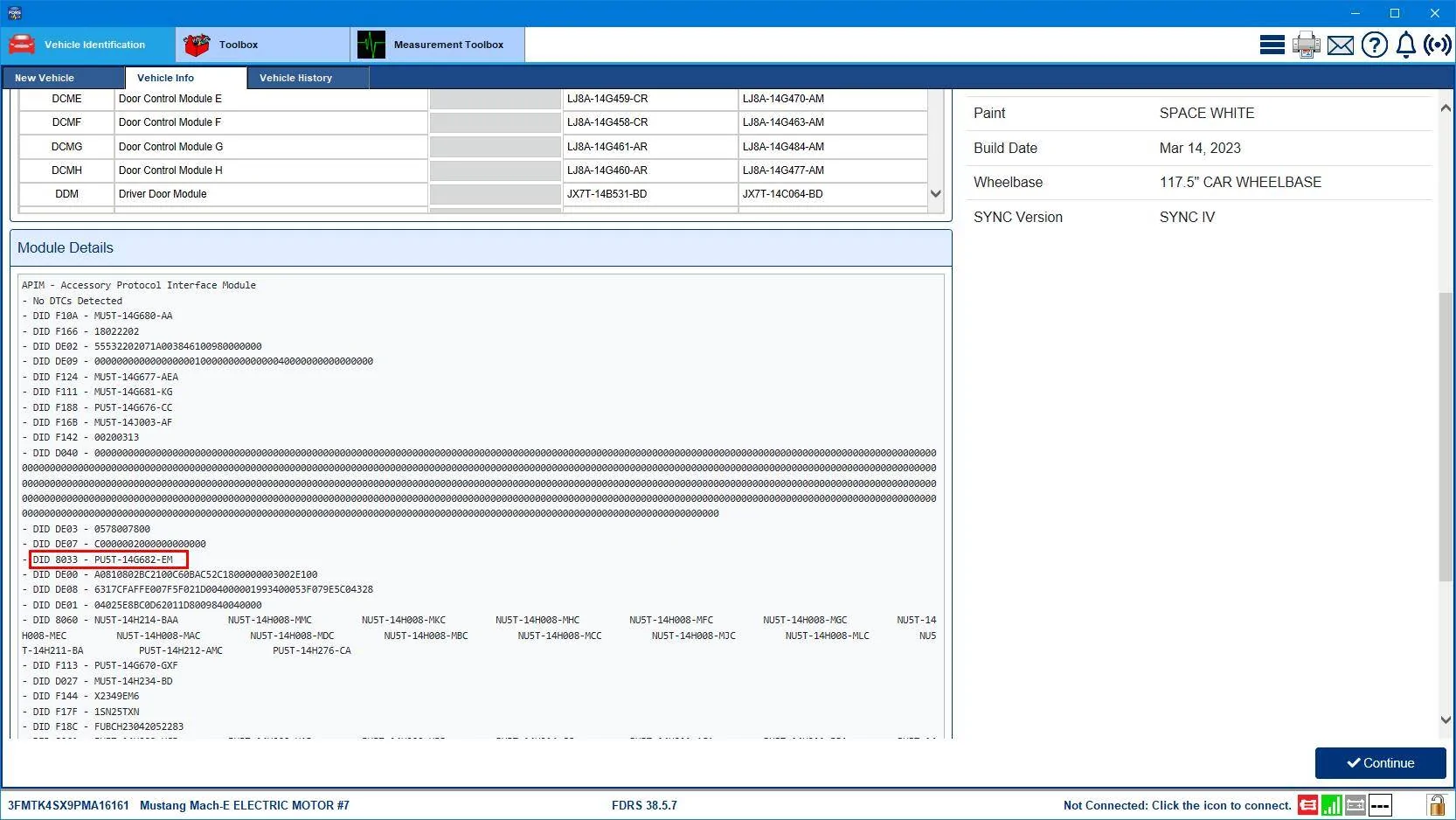This screenshot has height=820, width=1456.
Task: Click the vehicle details vertical scrollbar thumb
Action: (1446, 436)
